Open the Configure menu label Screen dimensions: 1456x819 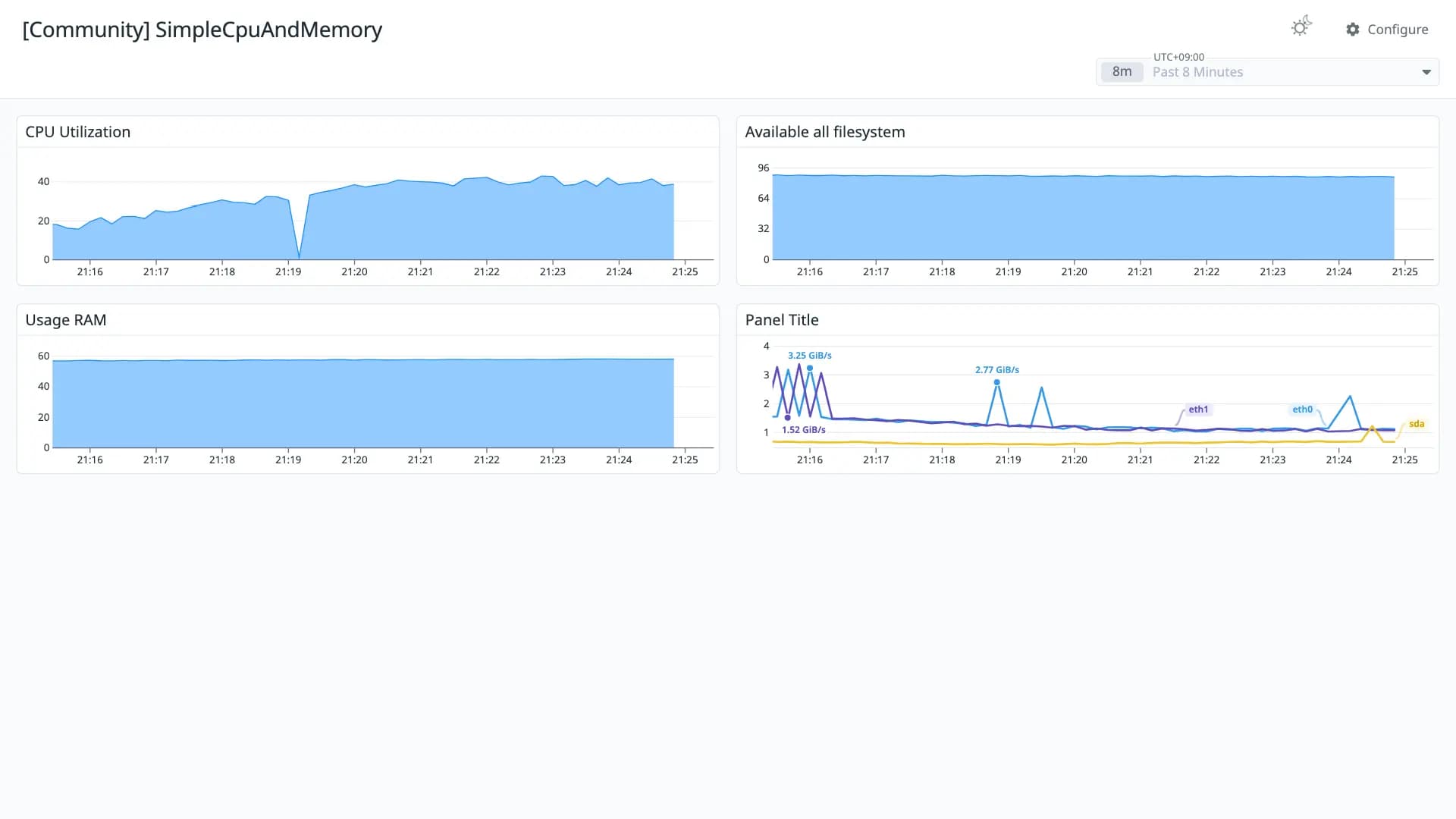pyautogui.click(x=1398, y=29)
